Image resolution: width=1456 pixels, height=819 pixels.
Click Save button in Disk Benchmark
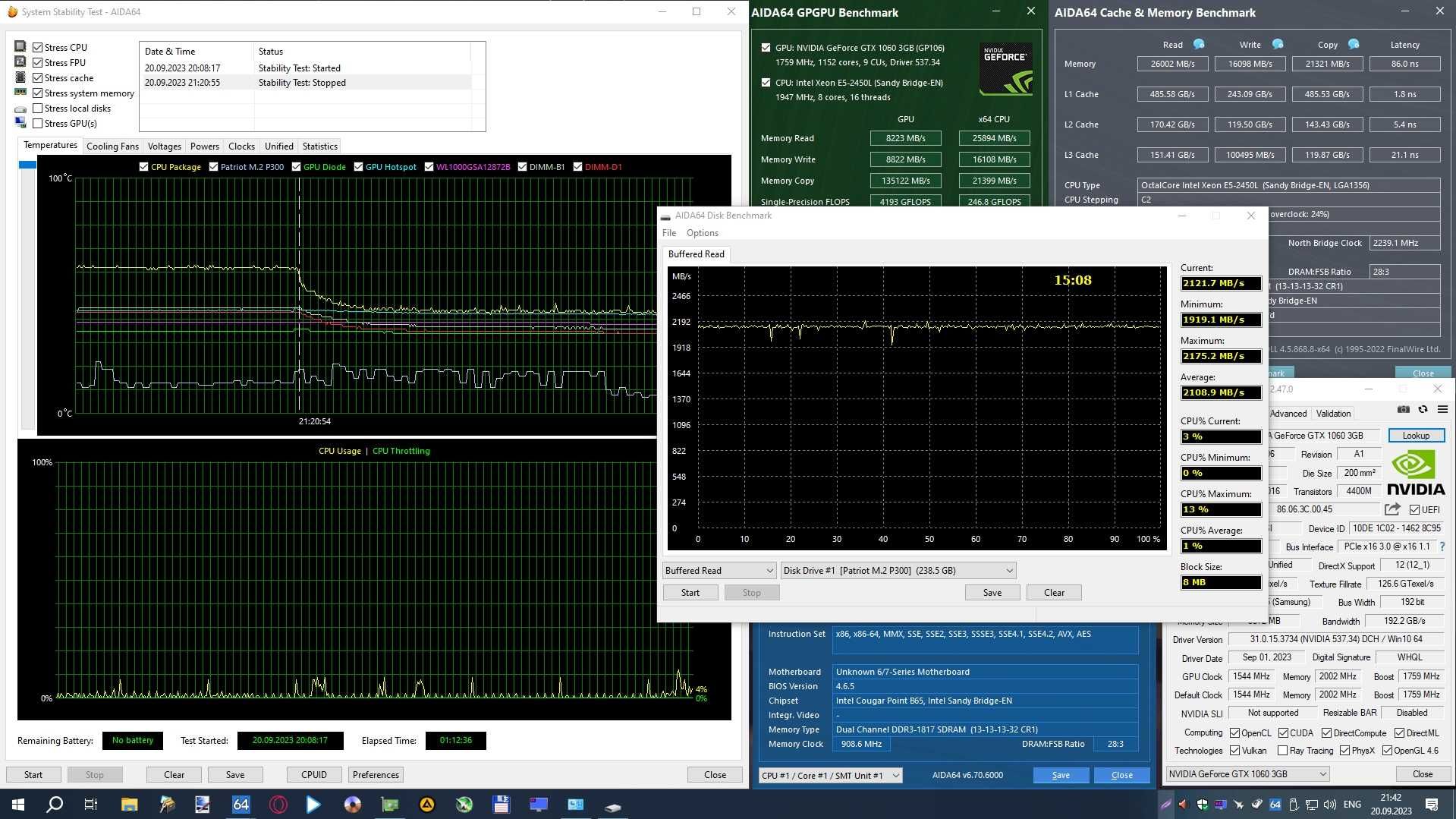click(992, 592)
